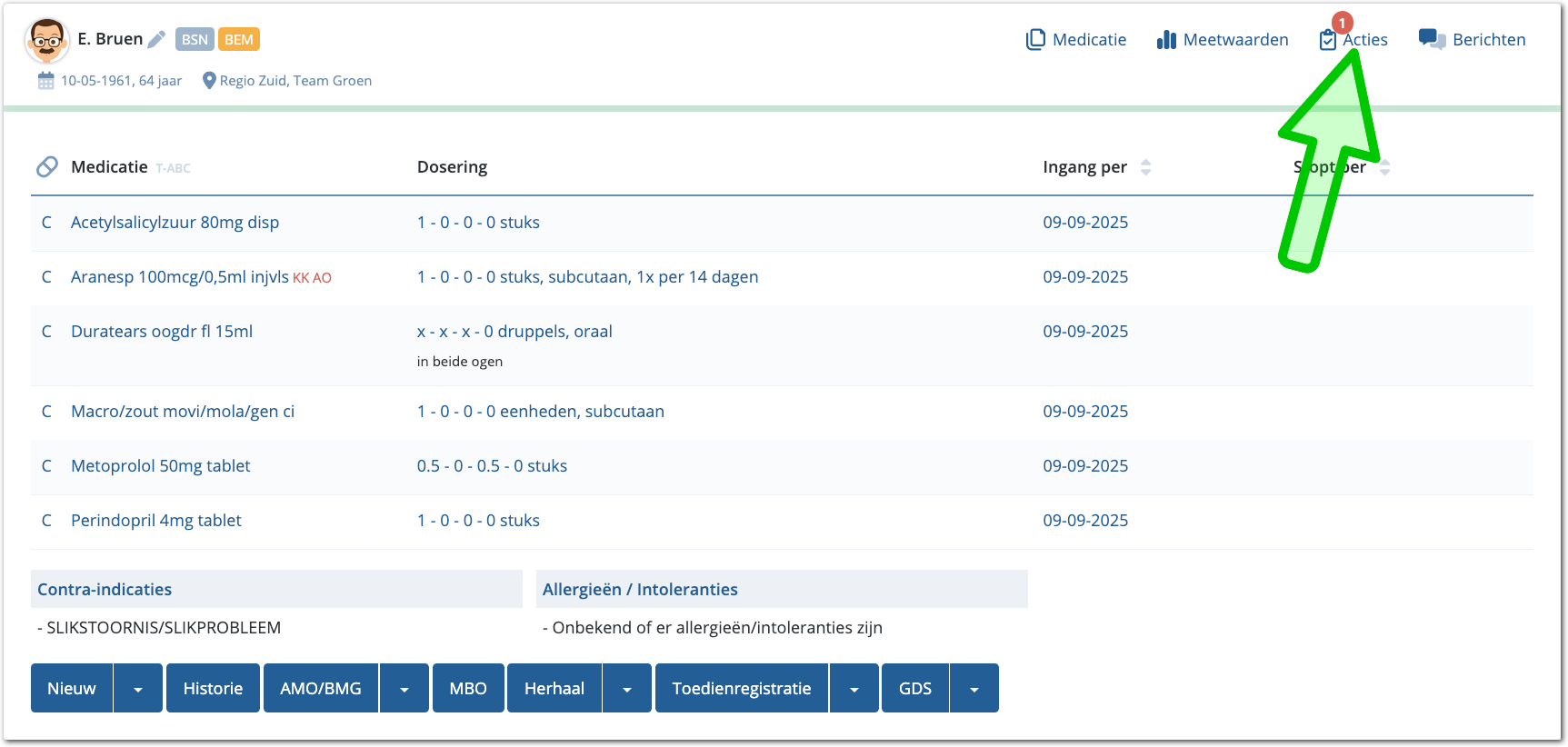The height and width of the screenshot is (747, 1568).
Task: Click the location pin icon for Regio Zuid
Action: (x=209, y=81)
